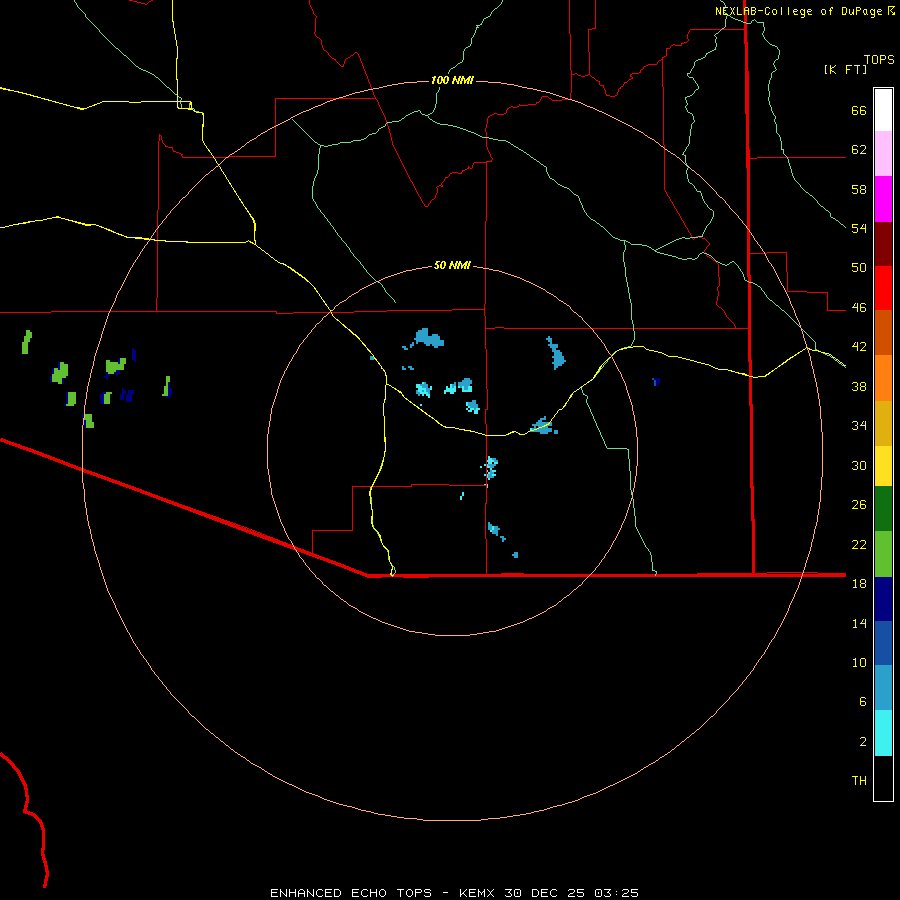This screenshot has width=900, height=900.
Task: Click the black TH threshold swatch
Action: 883,778
